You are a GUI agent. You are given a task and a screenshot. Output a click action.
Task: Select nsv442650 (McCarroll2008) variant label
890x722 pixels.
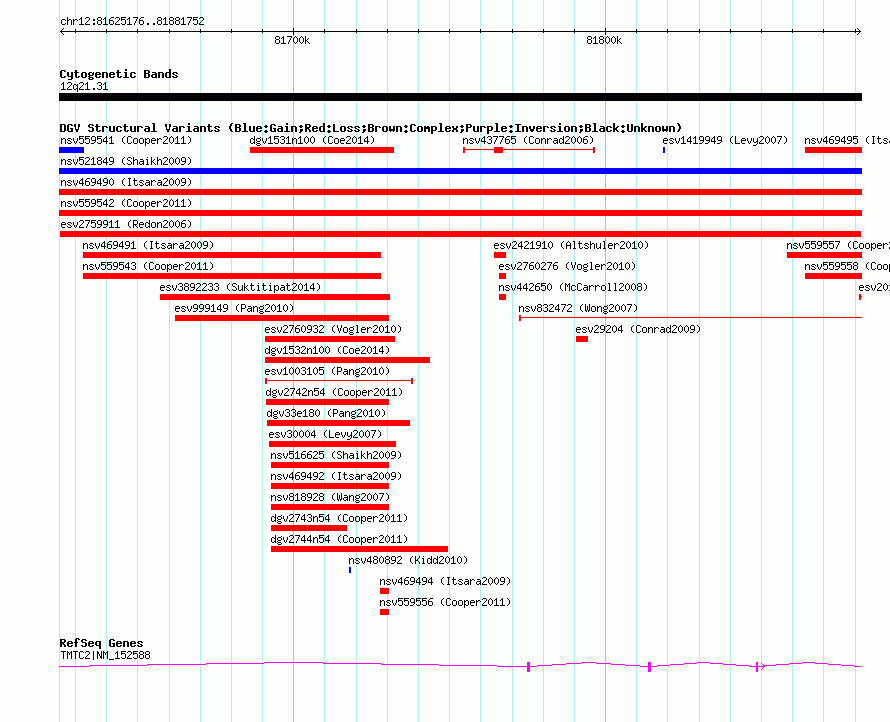click(x=573, y=287)
